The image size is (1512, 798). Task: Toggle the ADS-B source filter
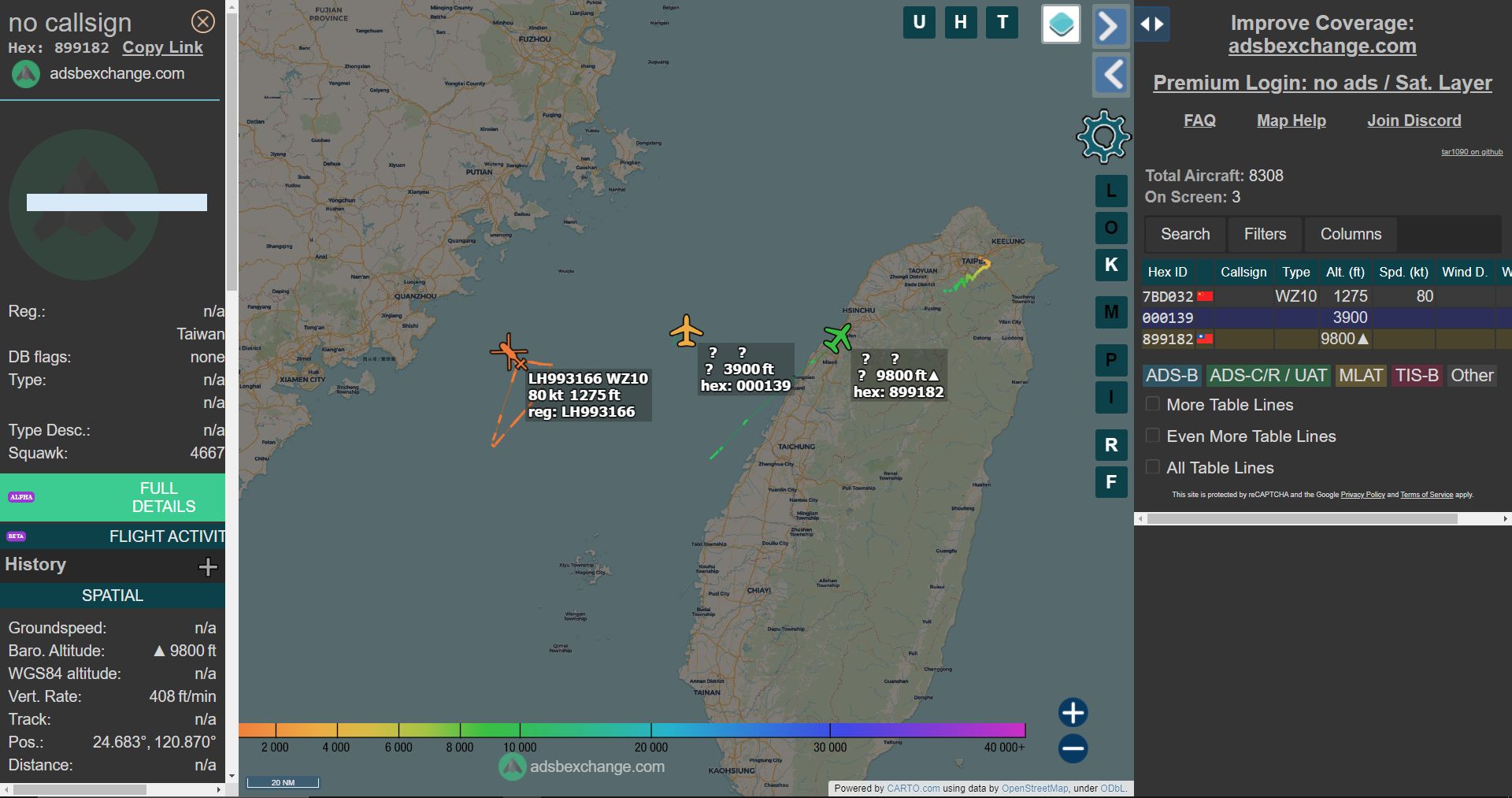[x=1172, y=376]
